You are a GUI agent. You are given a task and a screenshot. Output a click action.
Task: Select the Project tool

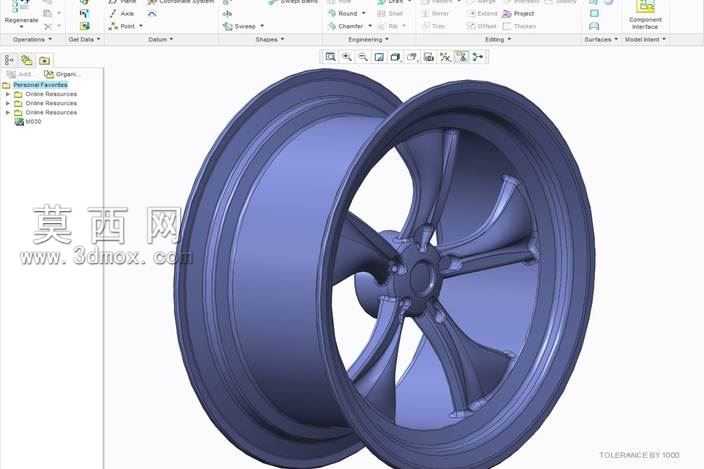coord(519,14)
